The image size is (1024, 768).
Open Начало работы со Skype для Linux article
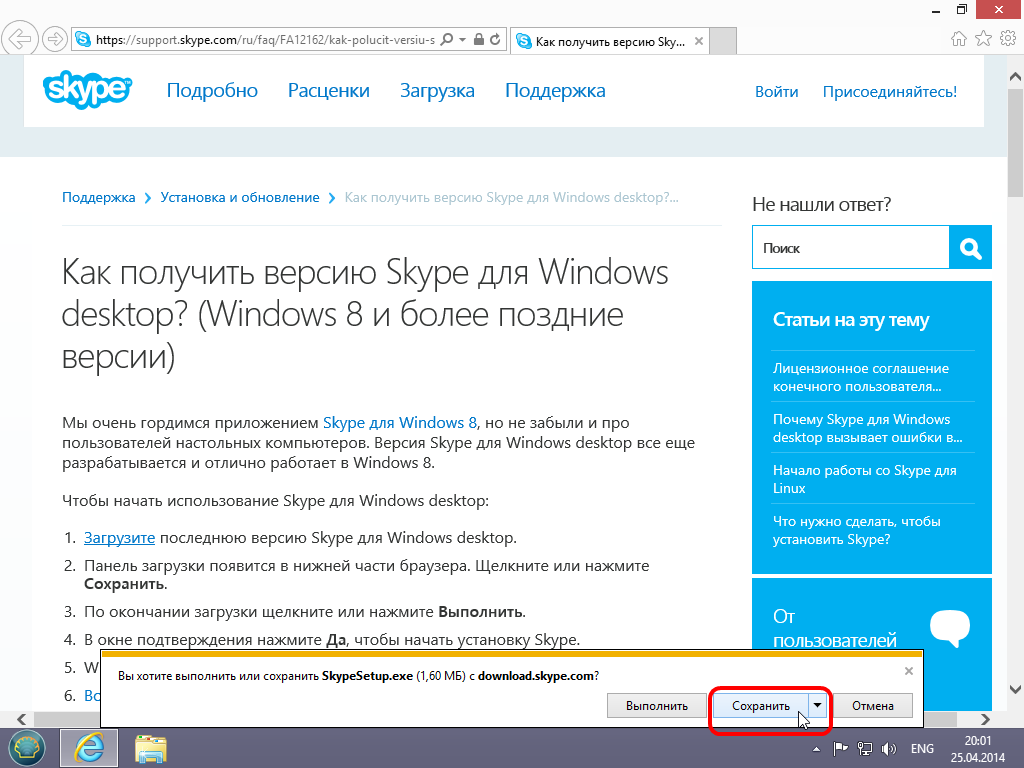click(864, 479)
